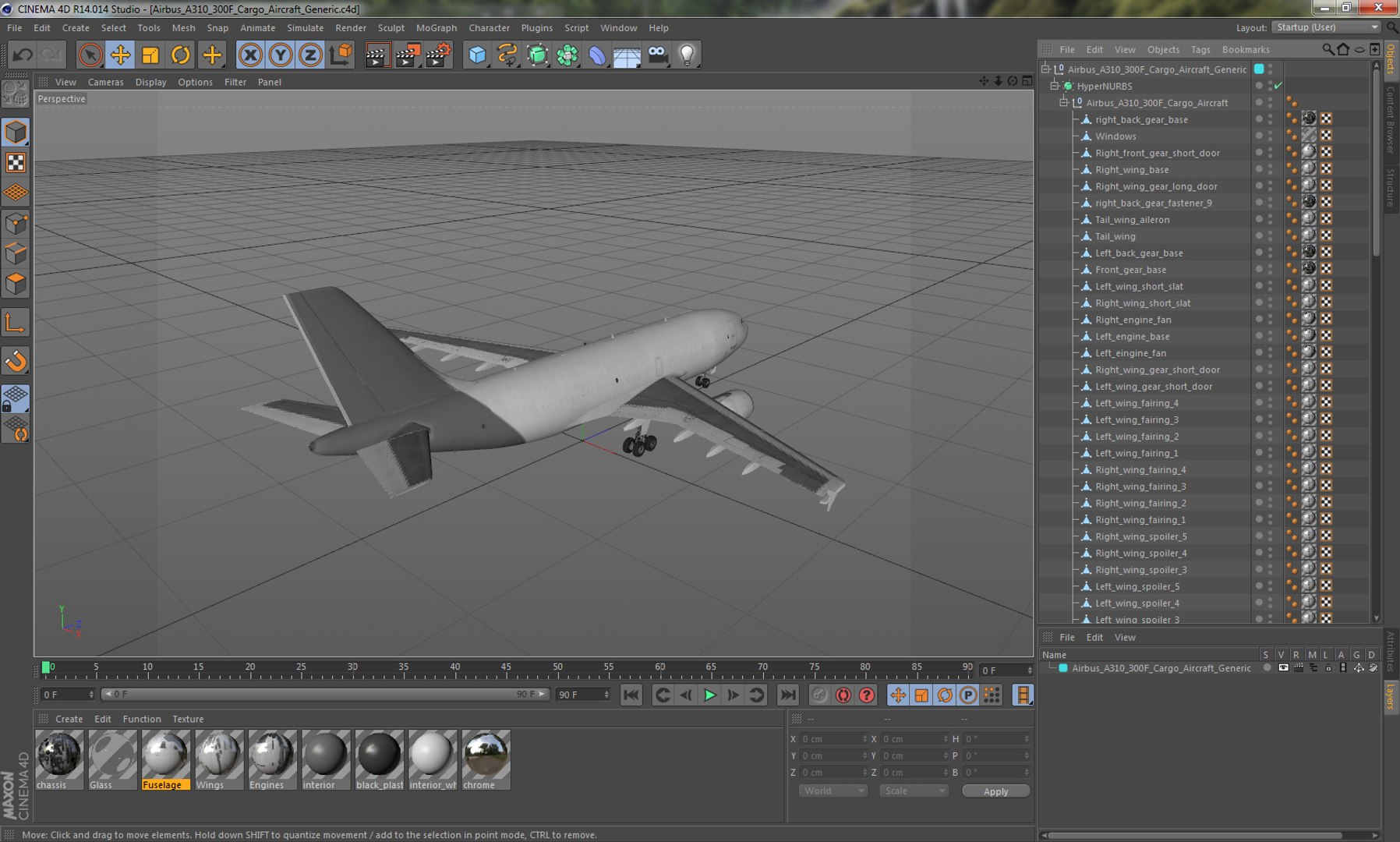
Task: Activate the Scale tool
Action: click(x=150, y=55)
